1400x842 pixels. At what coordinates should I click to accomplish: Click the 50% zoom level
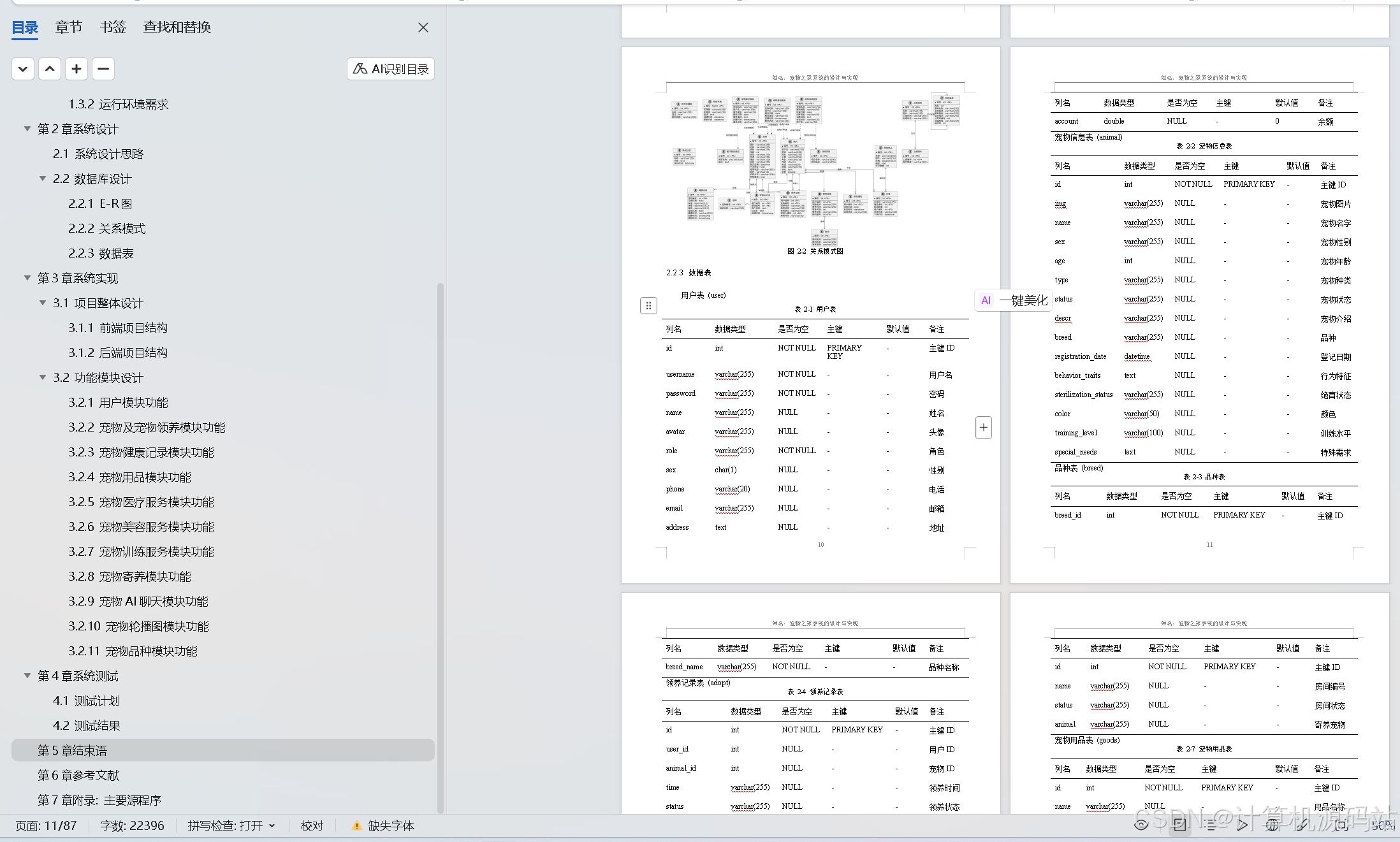point(1382,825)
